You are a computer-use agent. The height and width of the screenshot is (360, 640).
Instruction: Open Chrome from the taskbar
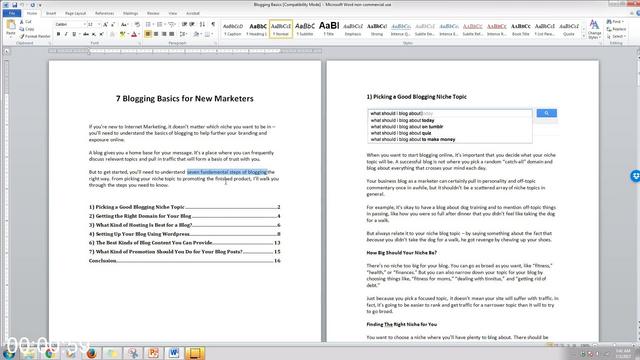(51, 353)
